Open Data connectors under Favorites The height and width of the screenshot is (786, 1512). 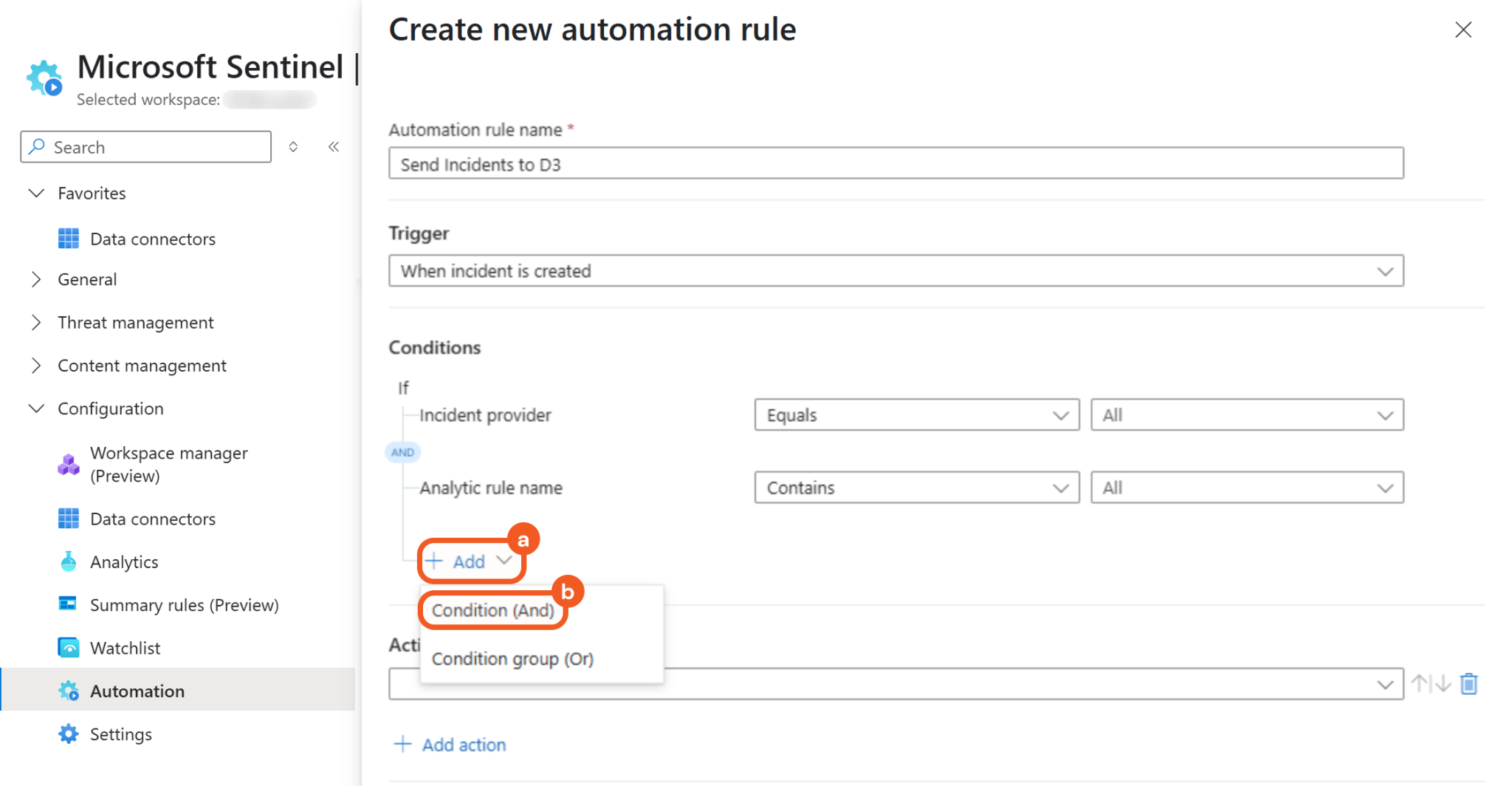pos(152,239)
